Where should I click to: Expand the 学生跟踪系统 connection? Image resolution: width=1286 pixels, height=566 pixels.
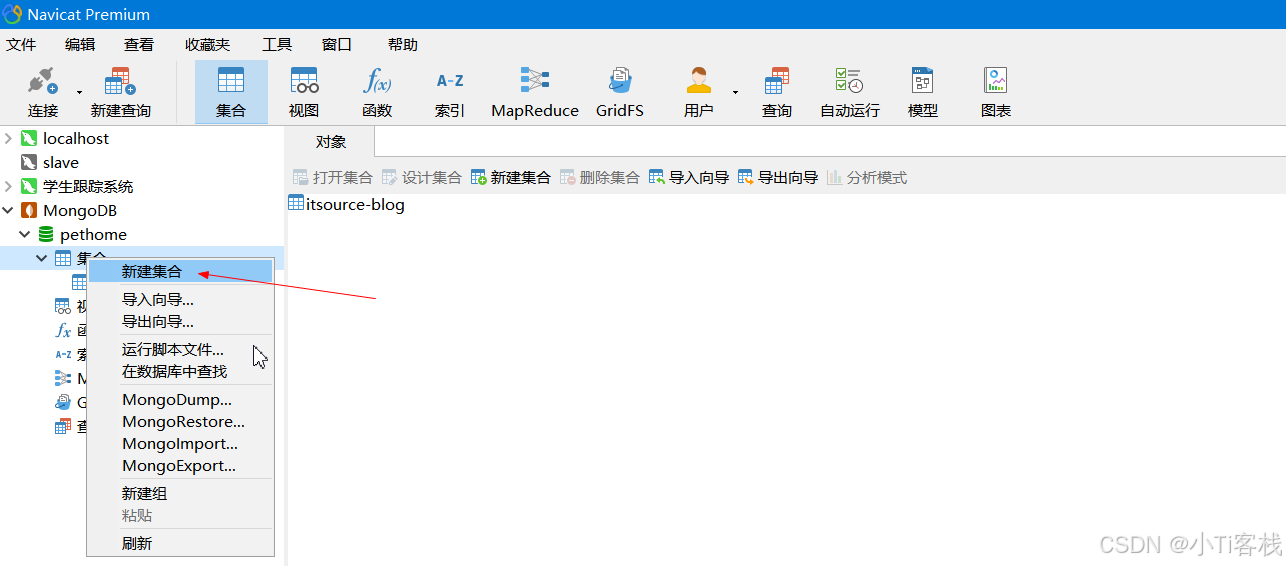[8, 186]
